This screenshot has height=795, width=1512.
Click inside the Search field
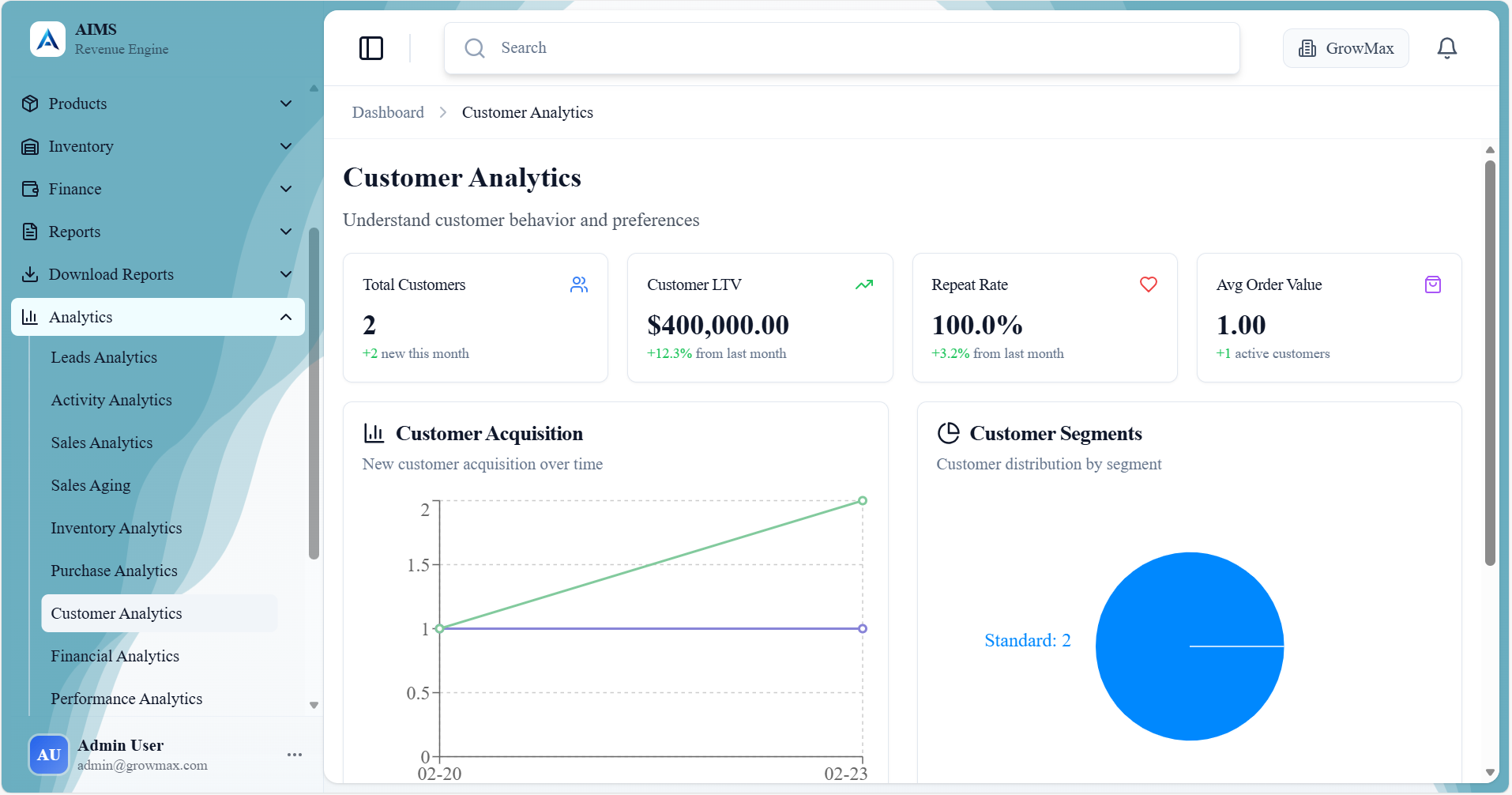pos(790,47)
